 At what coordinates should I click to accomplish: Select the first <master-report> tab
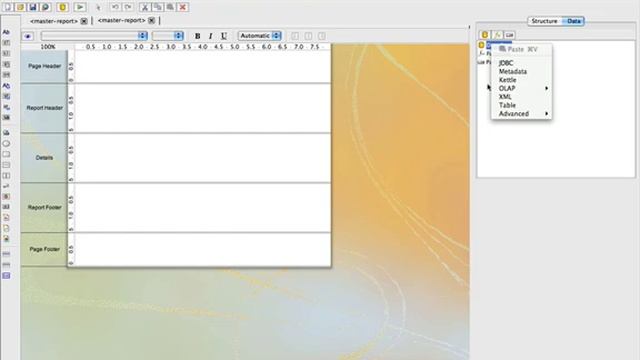[x=54, y=21]
